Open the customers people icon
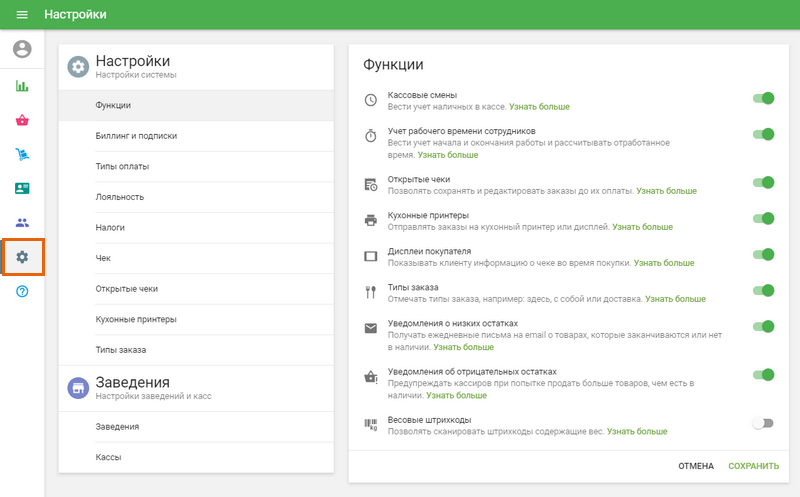This screenshot has width=800, height=497. point(22,222)
